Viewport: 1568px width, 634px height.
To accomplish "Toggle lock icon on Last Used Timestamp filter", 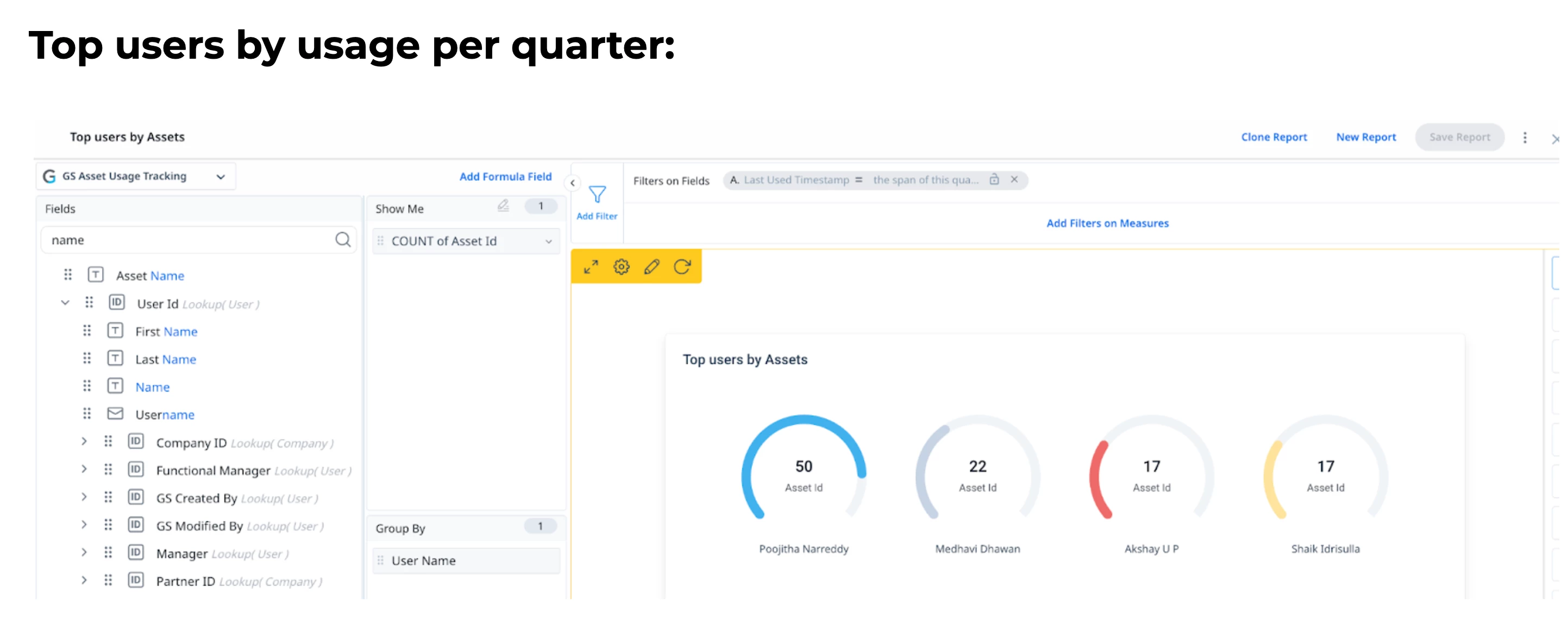I will (x=994, y=179).
